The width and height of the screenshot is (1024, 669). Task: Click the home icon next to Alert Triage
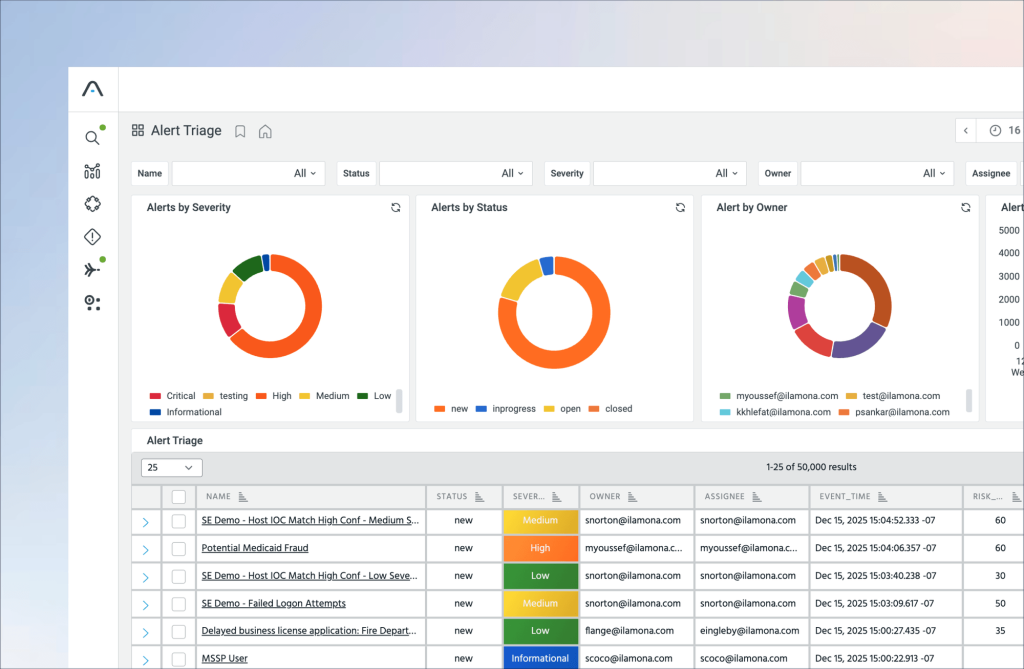pos(265,130)
